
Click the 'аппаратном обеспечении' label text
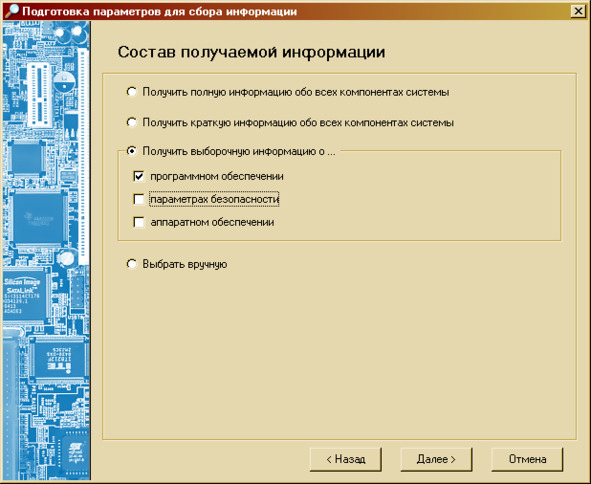point(212,222)
